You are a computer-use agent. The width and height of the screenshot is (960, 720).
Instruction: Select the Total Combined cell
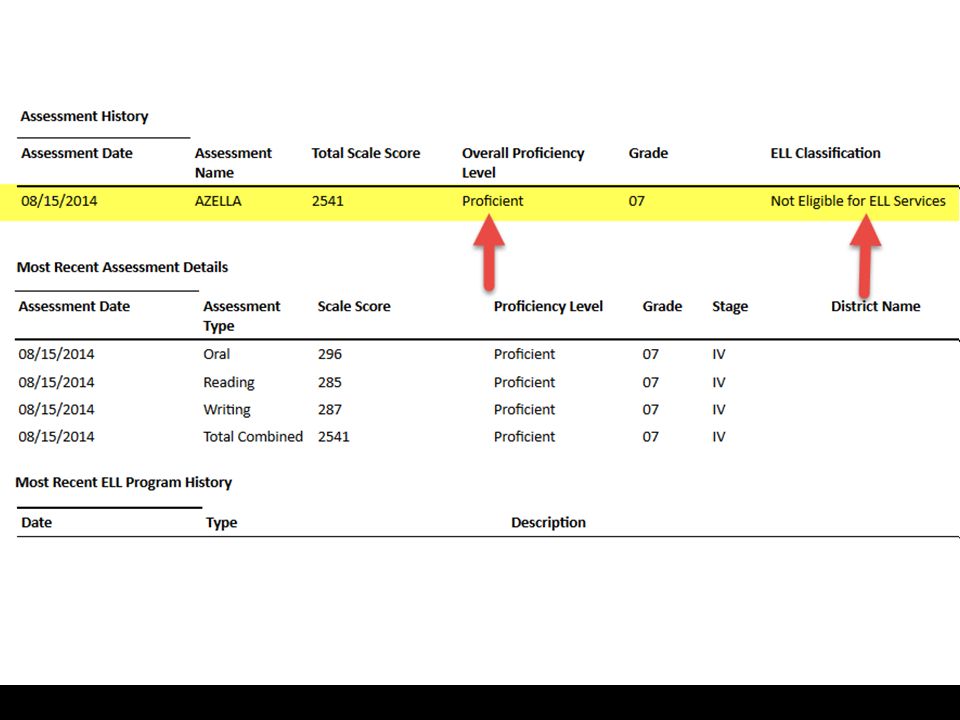(x=253, y=437)
